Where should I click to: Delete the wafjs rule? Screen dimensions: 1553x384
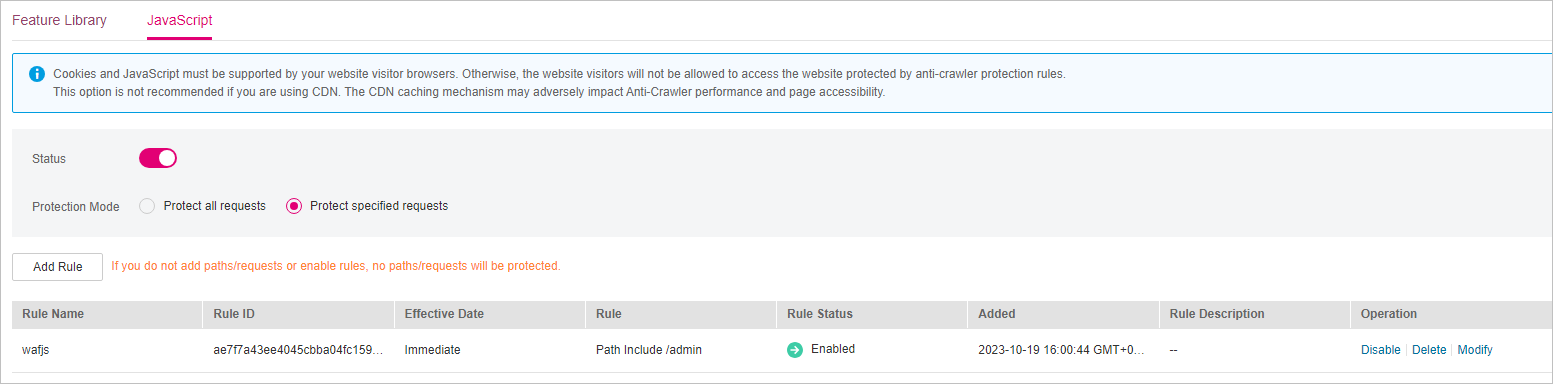[1429, 350]
